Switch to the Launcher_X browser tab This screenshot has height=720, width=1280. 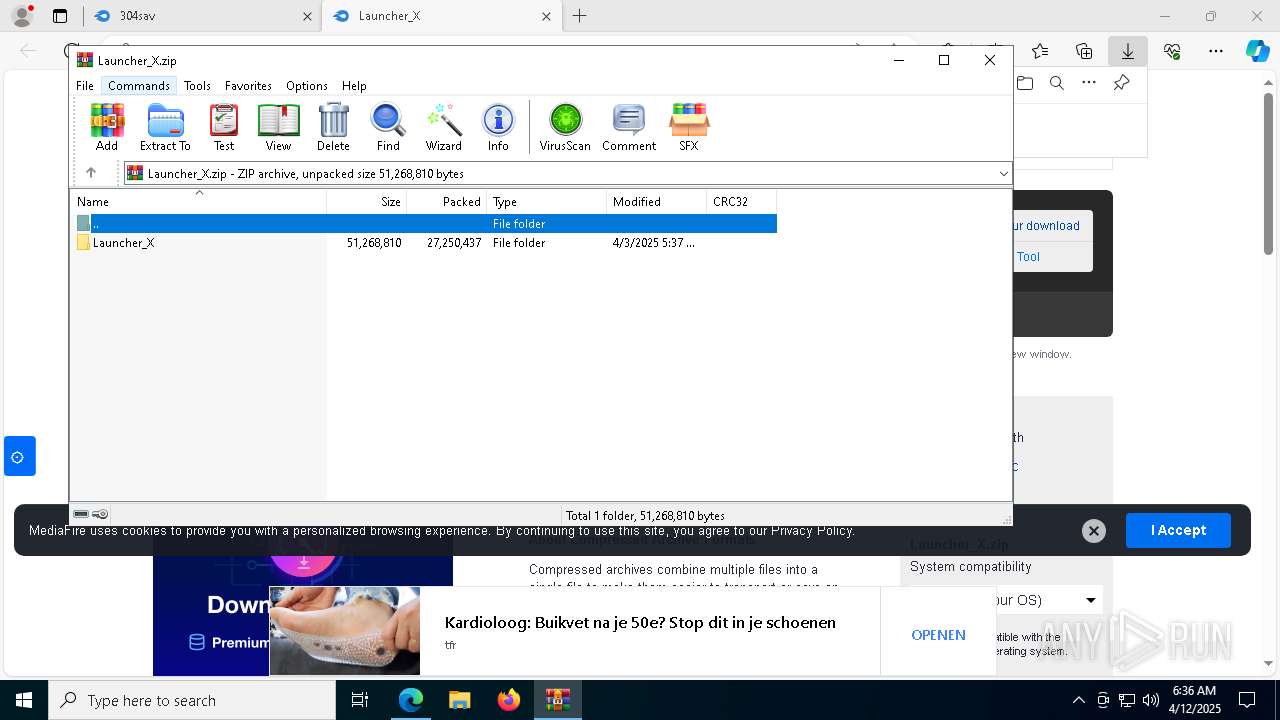pos(443,16)
